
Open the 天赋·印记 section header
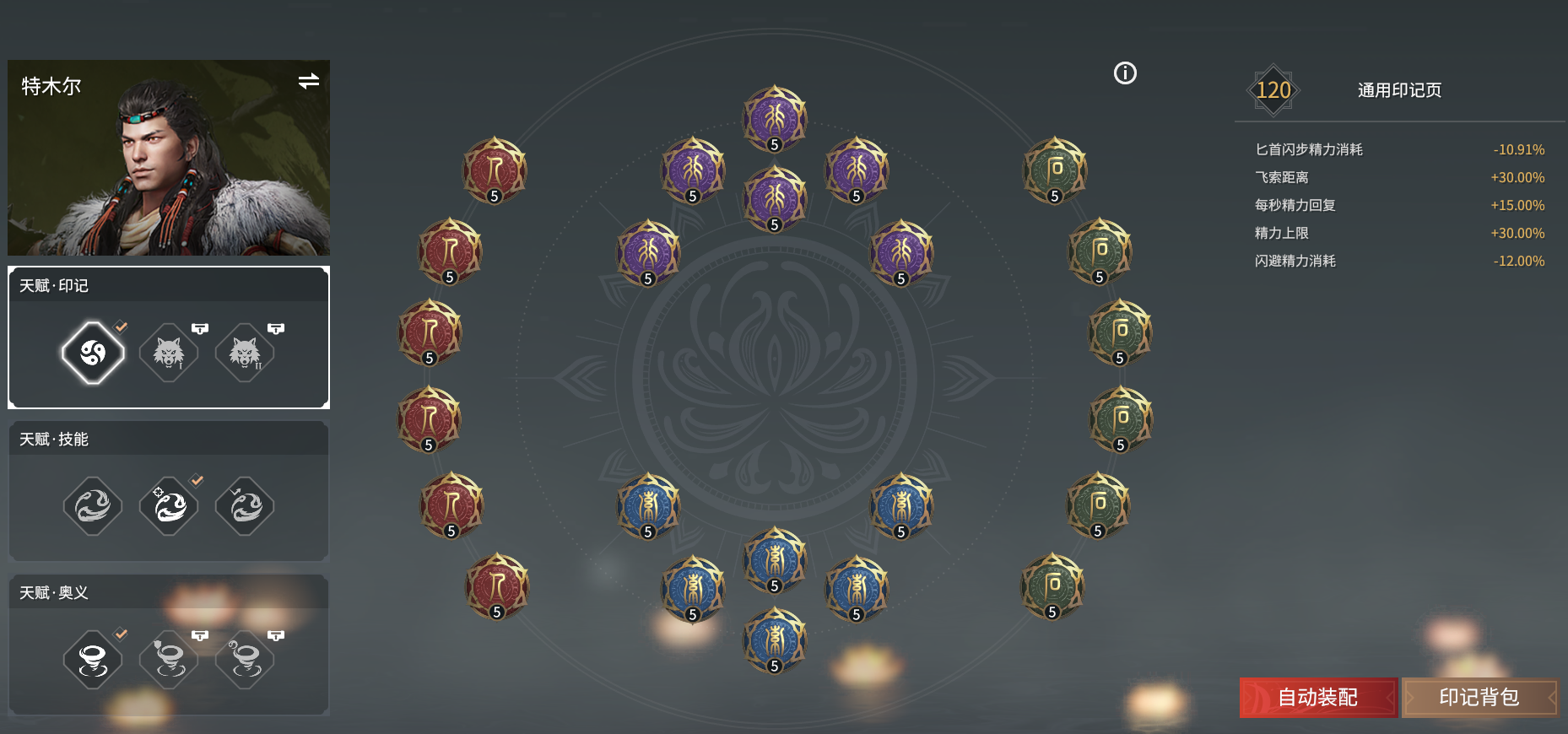pos(169,285)
